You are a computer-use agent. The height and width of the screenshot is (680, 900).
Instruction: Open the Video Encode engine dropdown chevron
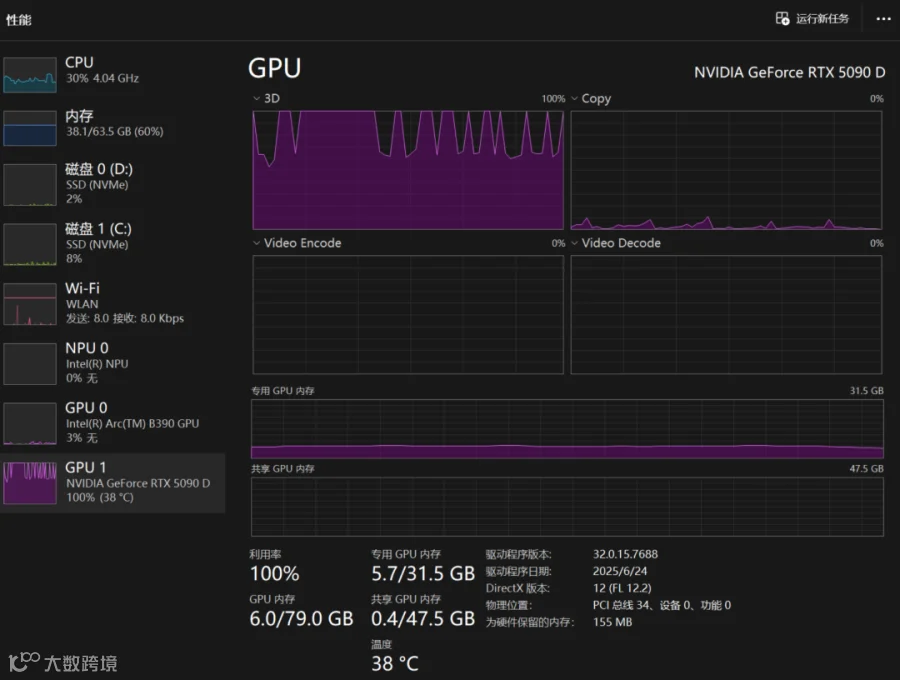(256, 243)
